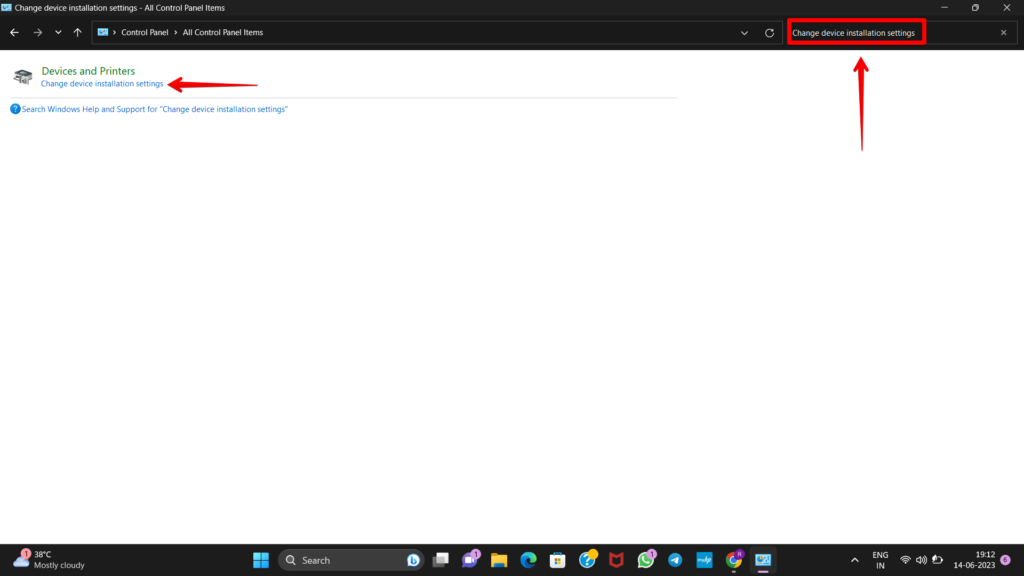1024x576 pixels.
Task: Launch McAfee security from taskbar
Action: [616, 560]
